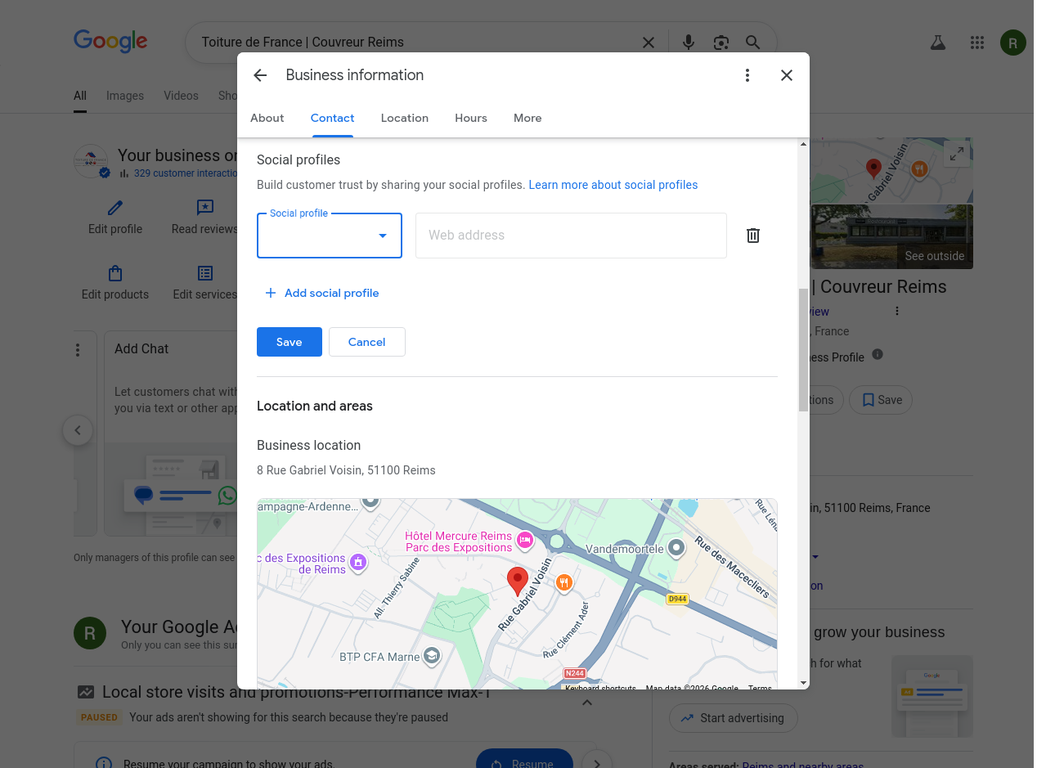The width and height of the screenshot is (1046, 768).
Task: Click inside the Web address field
Action: pyautogui.click(x=570, y=235)
